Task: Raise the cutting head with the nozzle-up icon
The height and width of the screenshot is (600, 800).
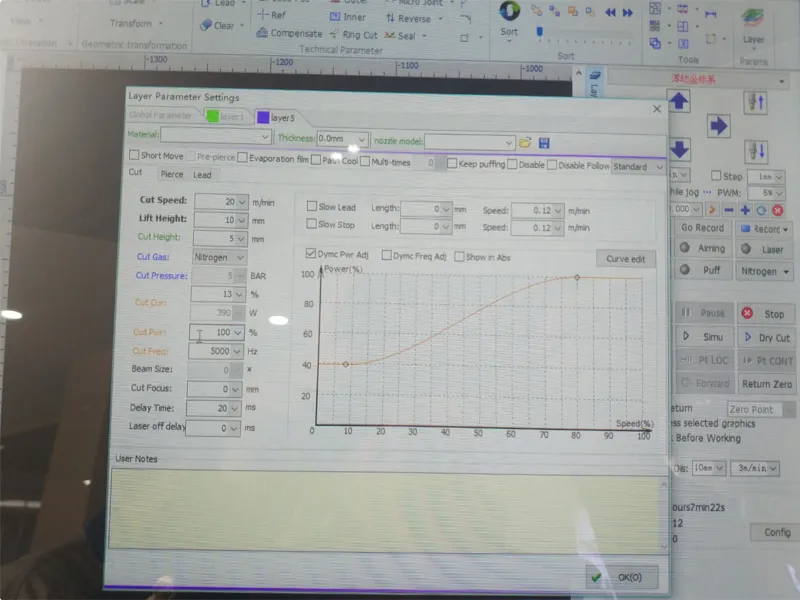Action: [x=756, y=103]
